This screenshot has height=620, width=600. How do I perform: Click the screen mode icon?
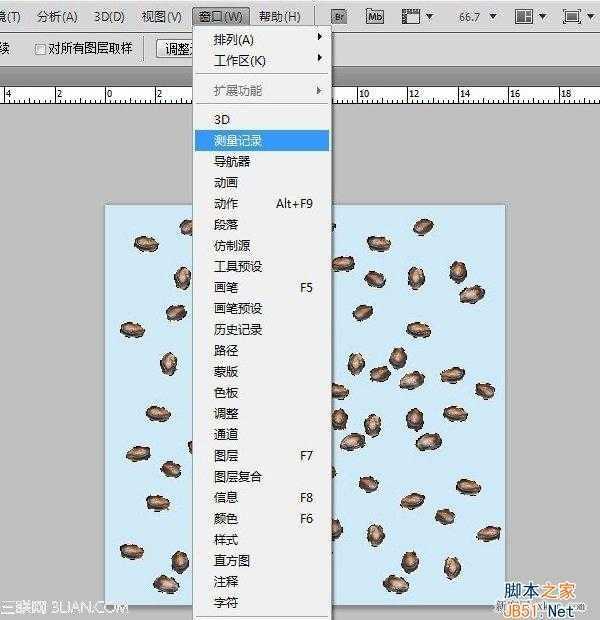(x=577, y=16)
